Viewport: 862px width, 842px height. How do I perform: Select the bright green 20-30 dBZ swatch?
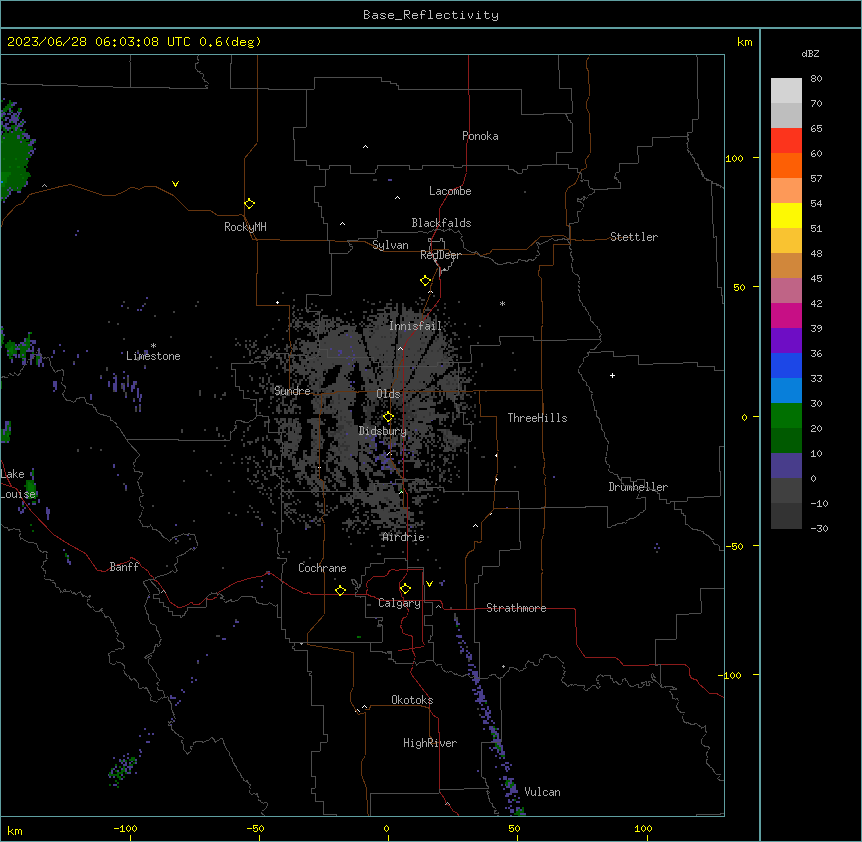click(786, 416)
